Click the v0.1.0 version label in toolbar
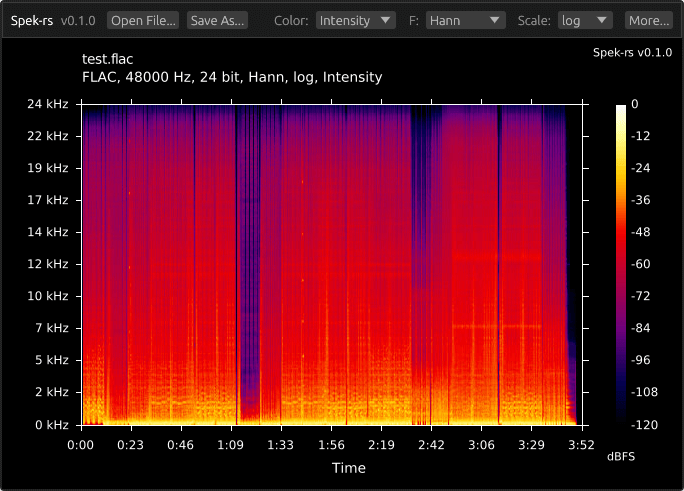This screenshot has width=684, height=491. point(78,20)
